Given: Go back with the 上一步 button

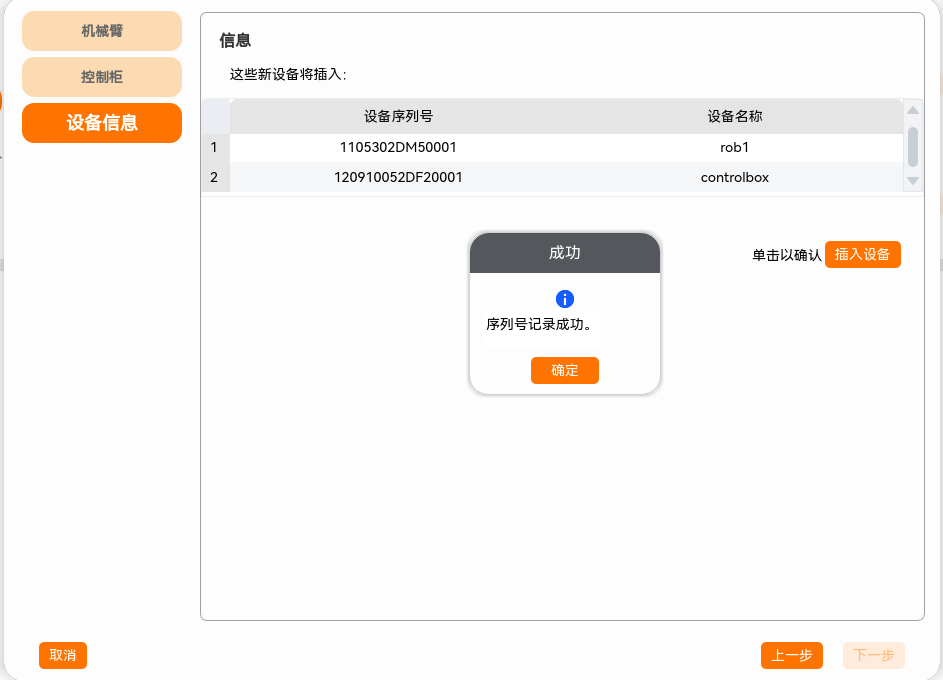Looking at the screenshot, I should coord(791,655).
